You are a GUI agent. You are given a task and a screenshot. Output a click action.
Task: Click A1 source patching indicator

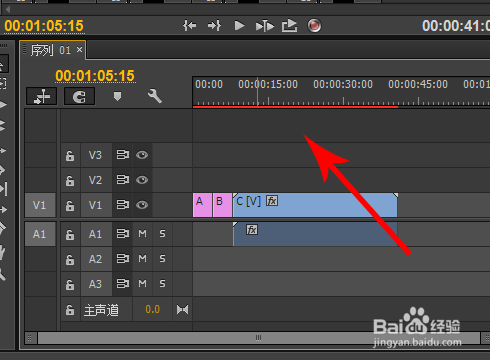pos(40,234)
